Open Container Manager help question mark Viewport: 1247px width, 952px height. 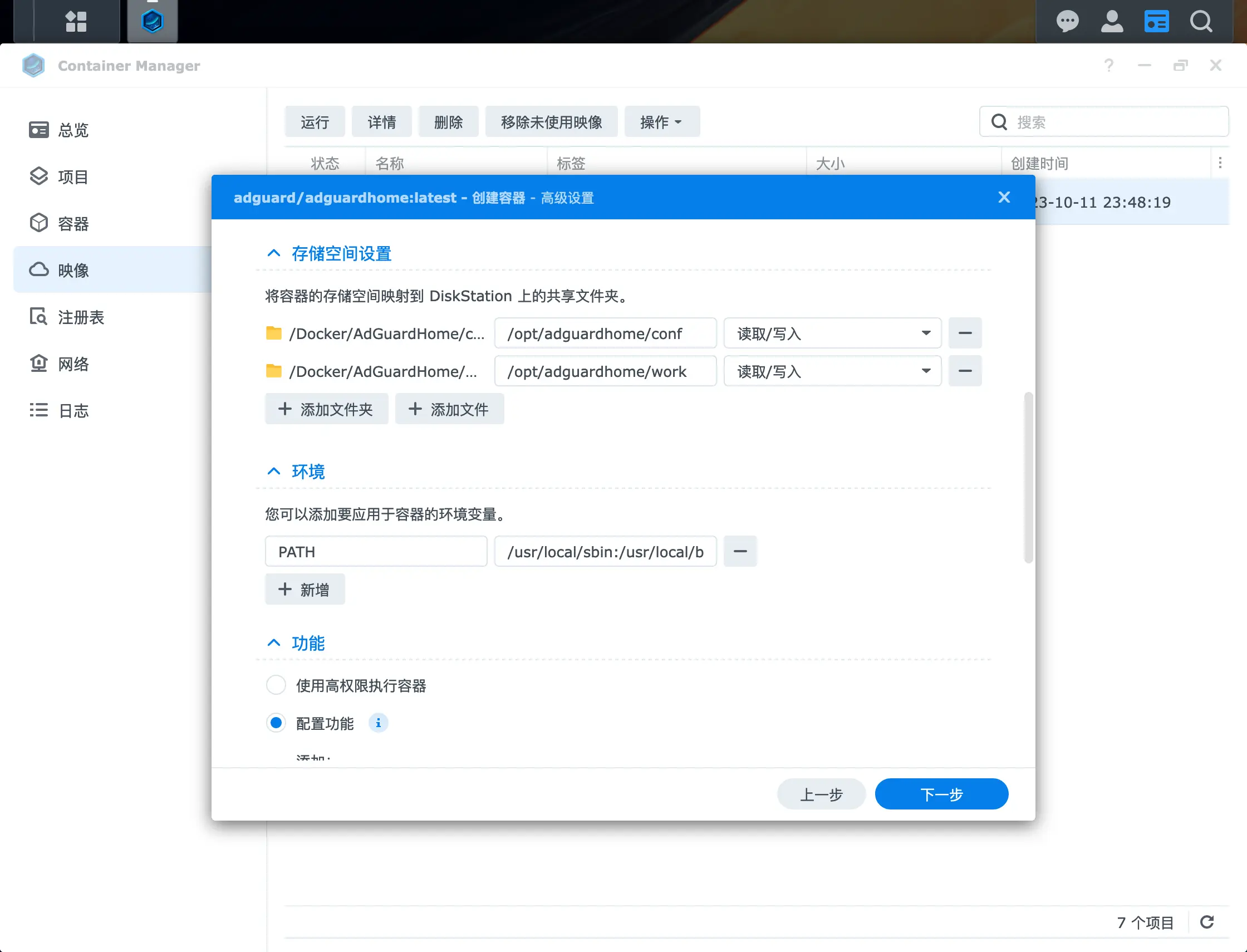click(x=1109, y=66)
